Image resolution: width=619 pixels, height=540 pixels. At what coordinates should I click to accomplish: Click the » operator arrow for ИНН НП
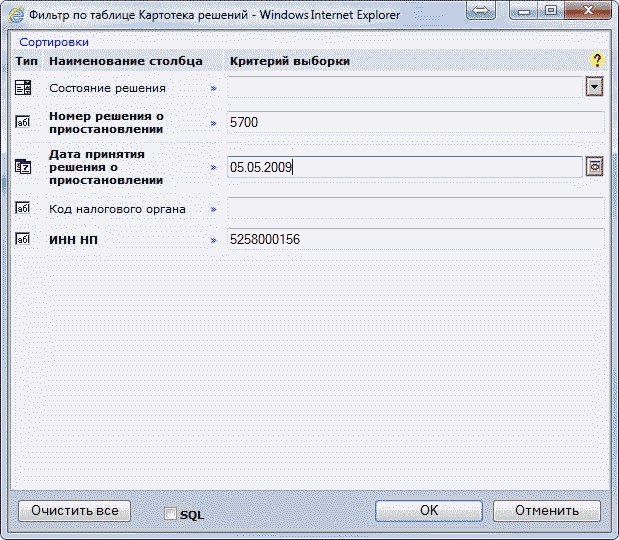(213, 240)
